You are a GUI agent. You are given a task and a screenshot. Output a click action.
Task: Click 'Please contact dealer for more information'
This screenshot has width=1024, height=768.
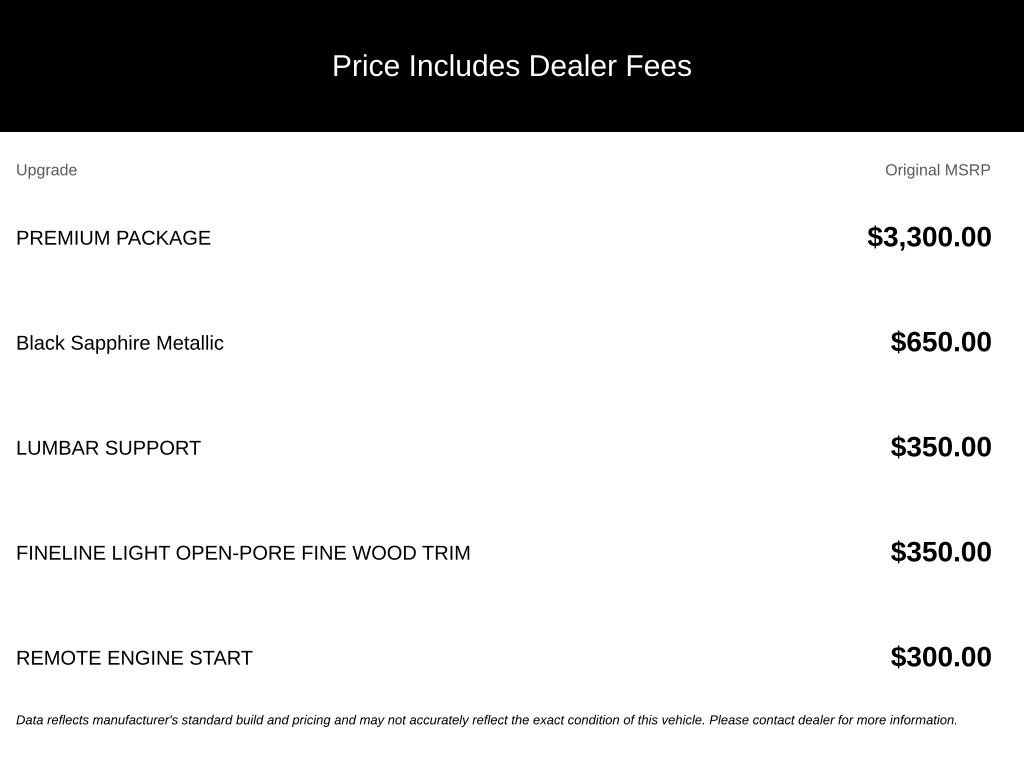pyautogui.click(x=833, y=720)
